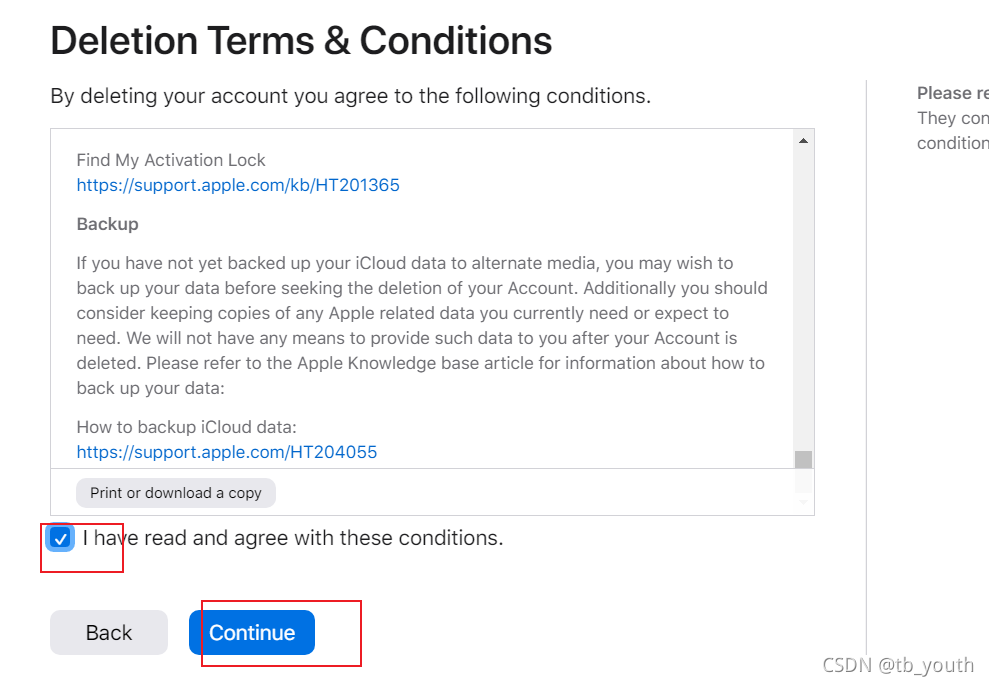Image resolution: width=989 pixels, height=686 pixels.
Task: Click the CSDN @tb_youth watermark
Action: [897, 665]
